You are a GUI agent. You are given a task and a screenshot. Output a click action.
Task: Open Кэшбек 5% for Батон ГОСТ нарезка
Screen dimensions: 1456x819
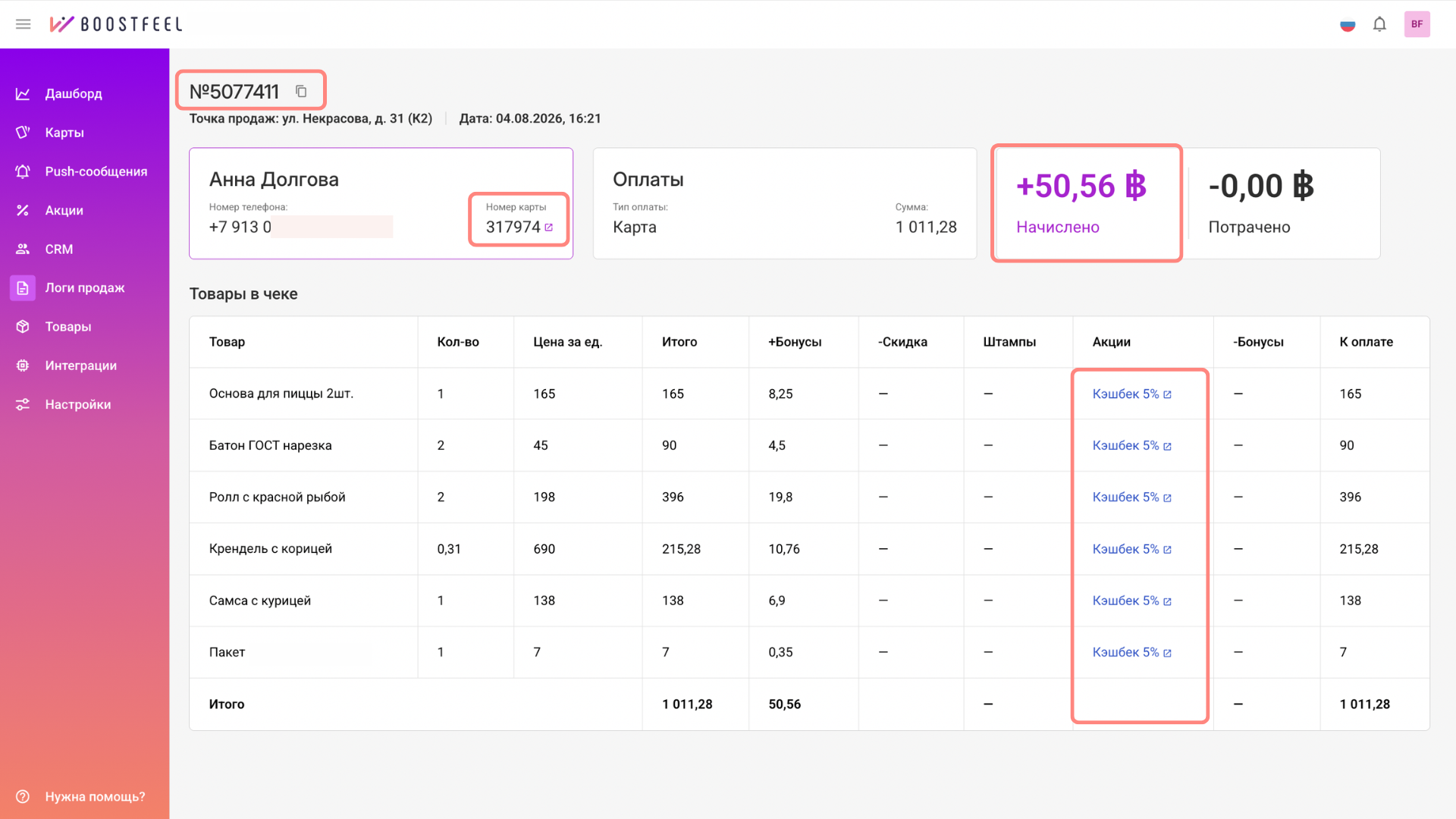[x=1131, y=445]
